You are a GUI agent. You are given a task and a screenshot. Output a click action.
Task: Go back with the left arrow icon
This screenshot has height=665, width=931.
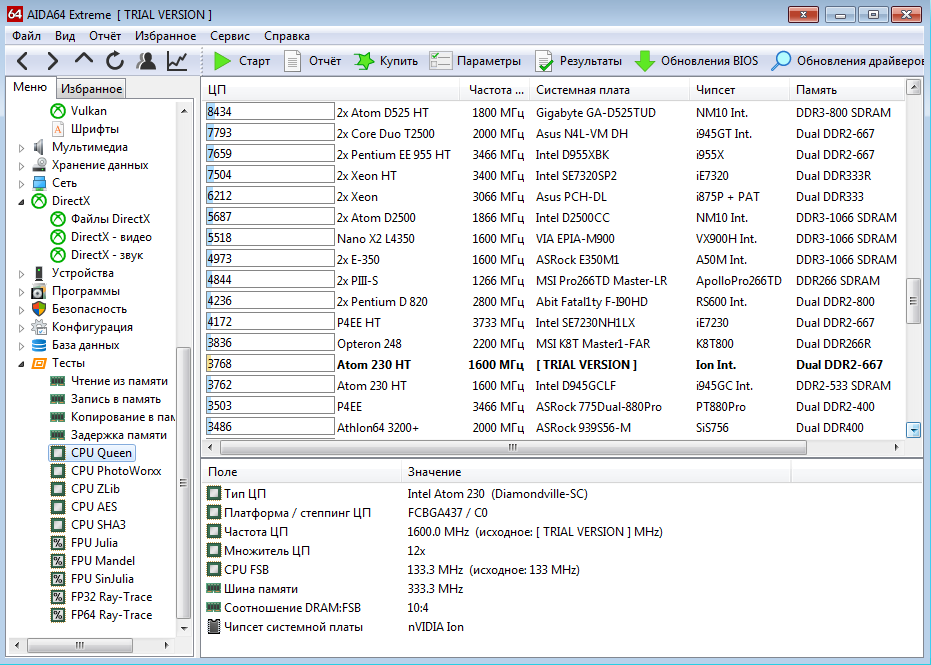[x=23, y=61]
